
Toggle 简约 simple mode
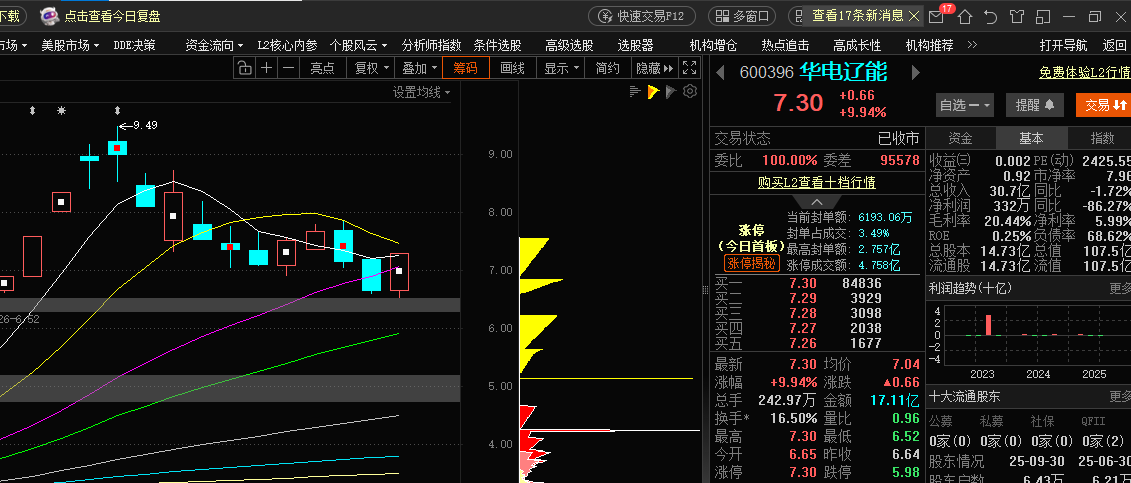(x=607, y=68)
